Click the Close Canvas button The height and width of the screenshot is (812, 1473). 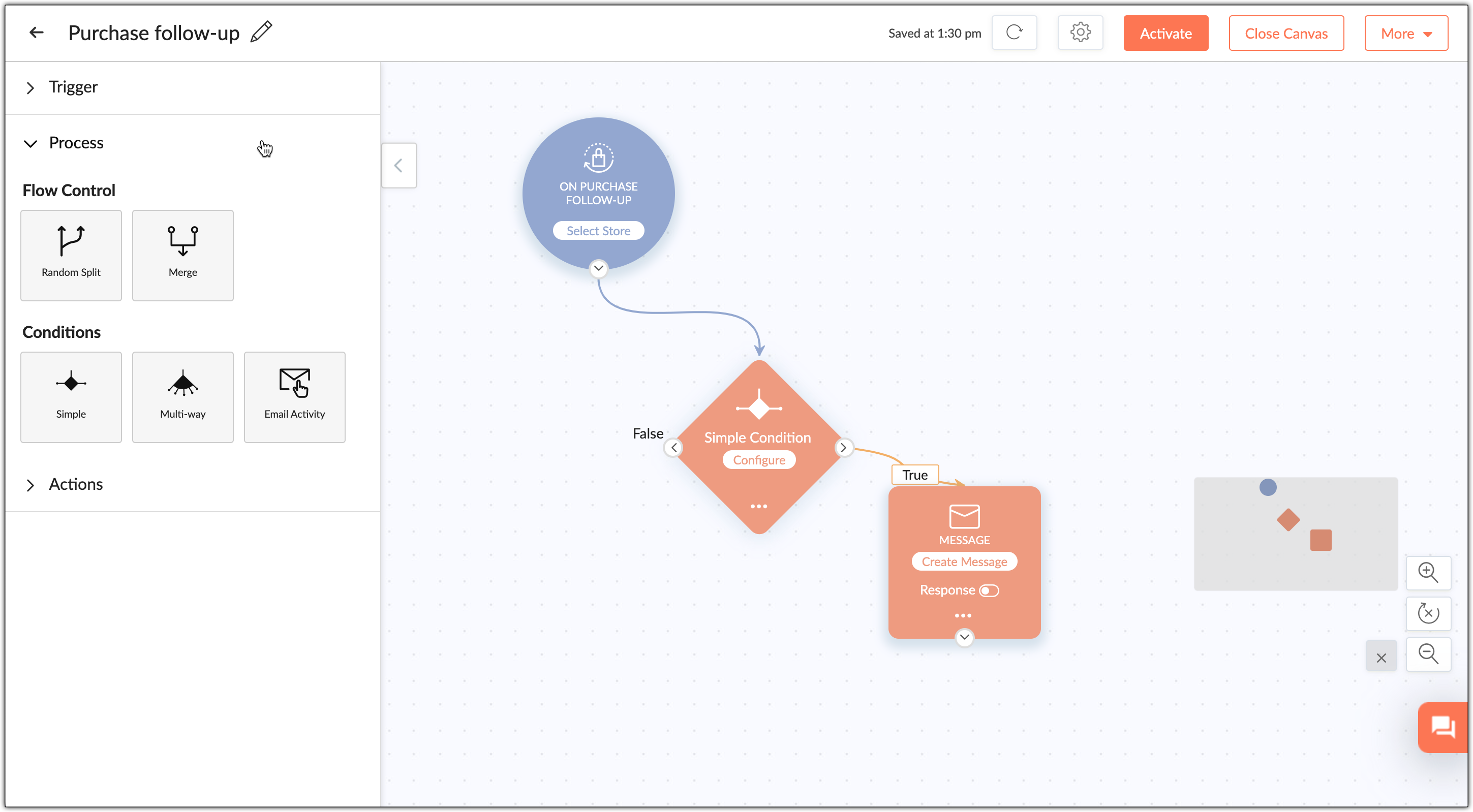click(x=1286, y=33)
